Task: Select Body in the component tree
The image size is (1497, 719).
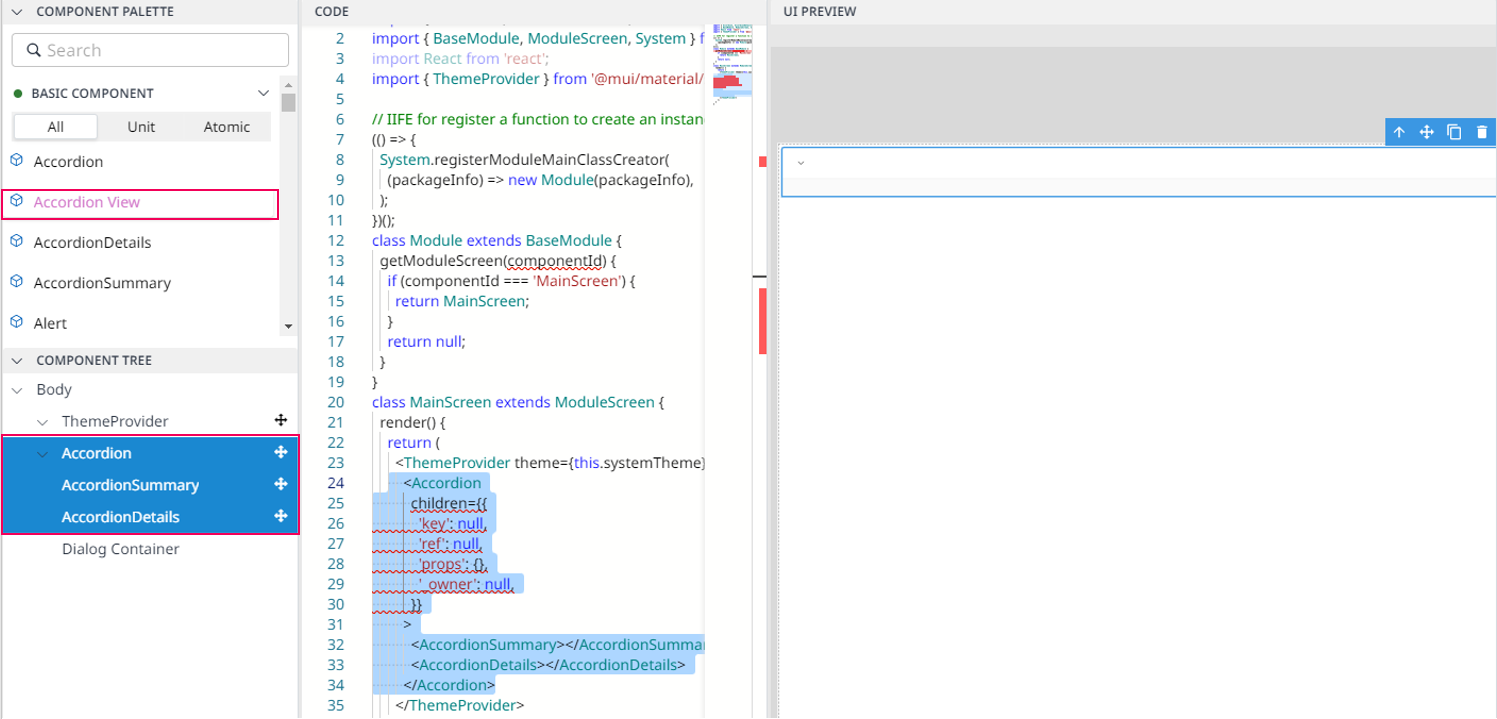Action: (54, 390)
